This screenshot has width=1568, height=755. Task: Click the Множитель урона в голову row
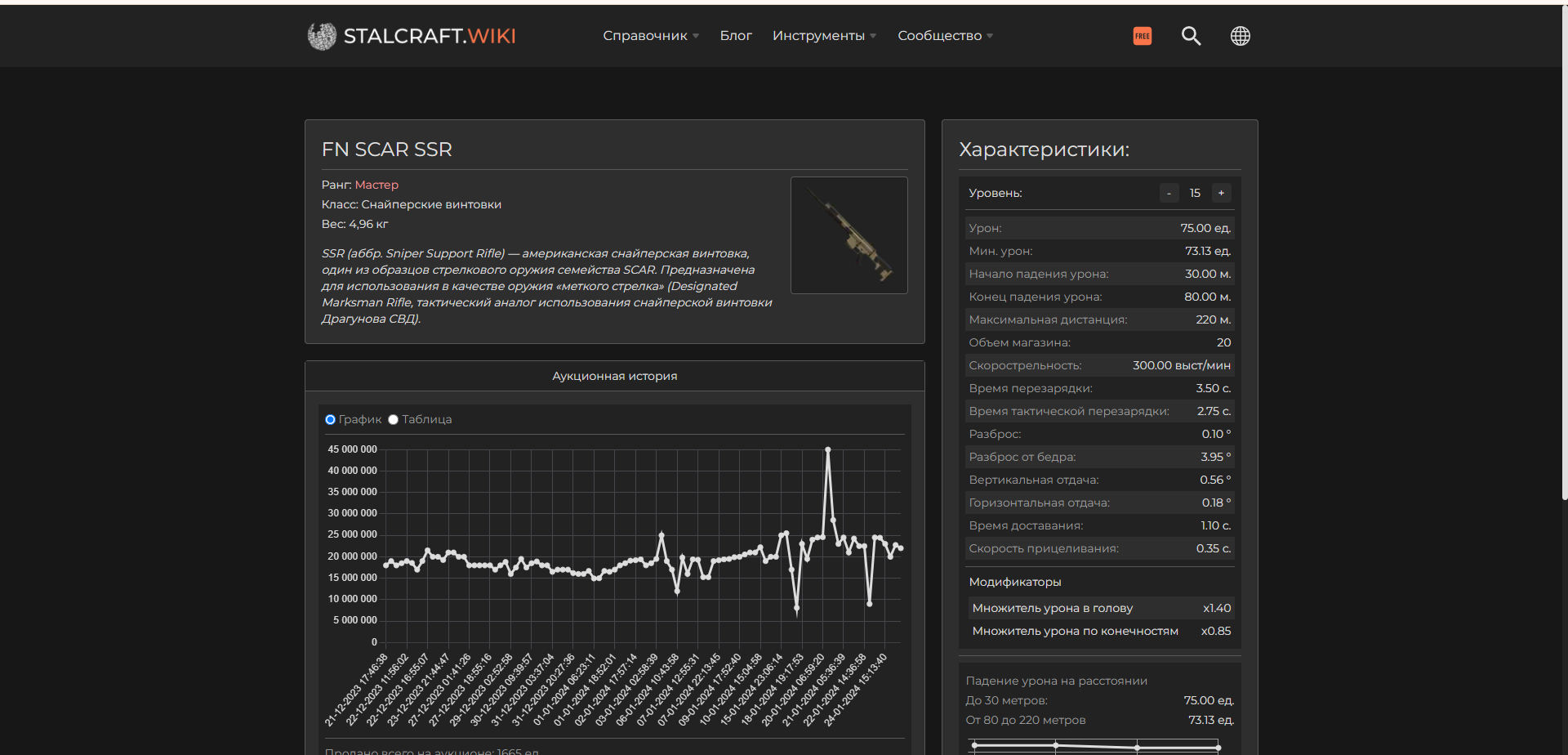coord(1101,608)
